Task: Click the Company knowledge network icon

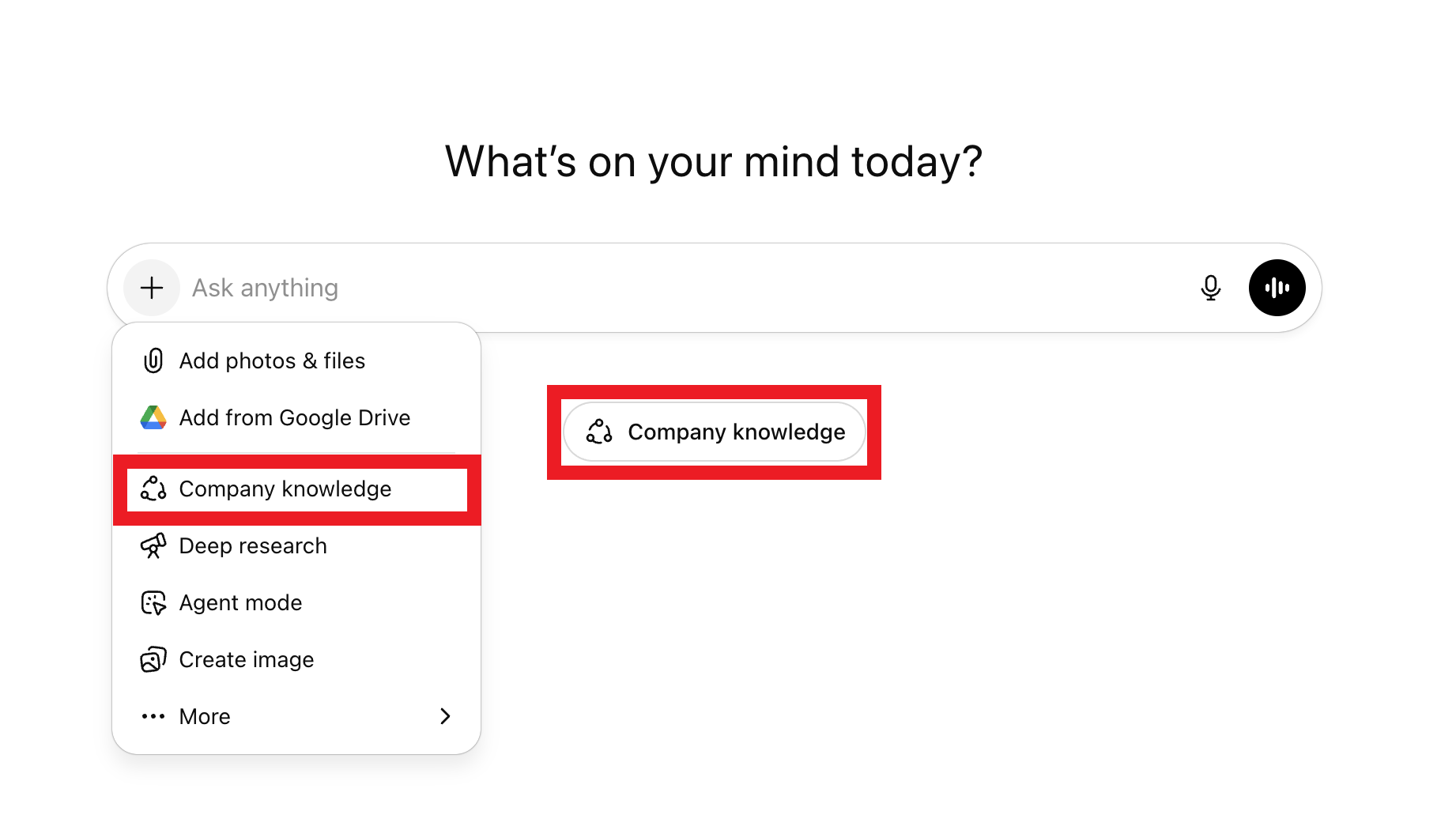Action: [x=153, y=489]
